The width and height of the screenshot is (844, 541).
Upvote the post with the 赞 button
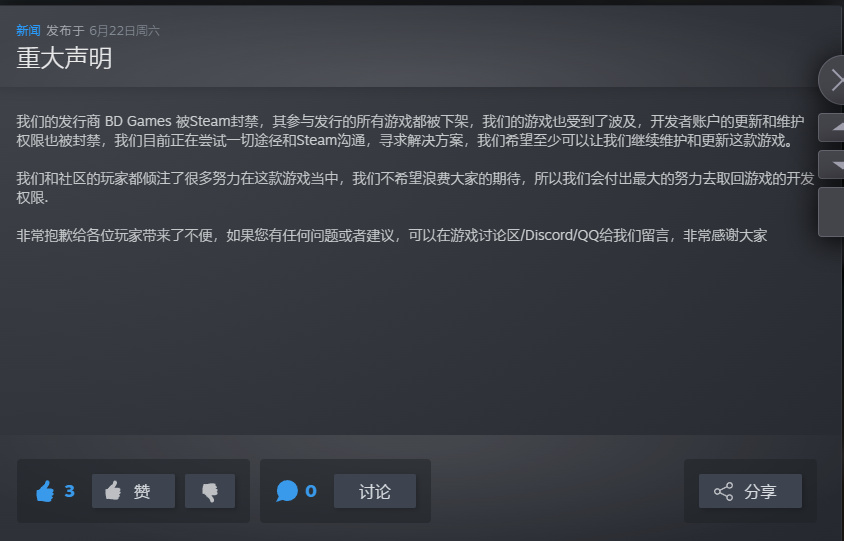coord(133,491)
